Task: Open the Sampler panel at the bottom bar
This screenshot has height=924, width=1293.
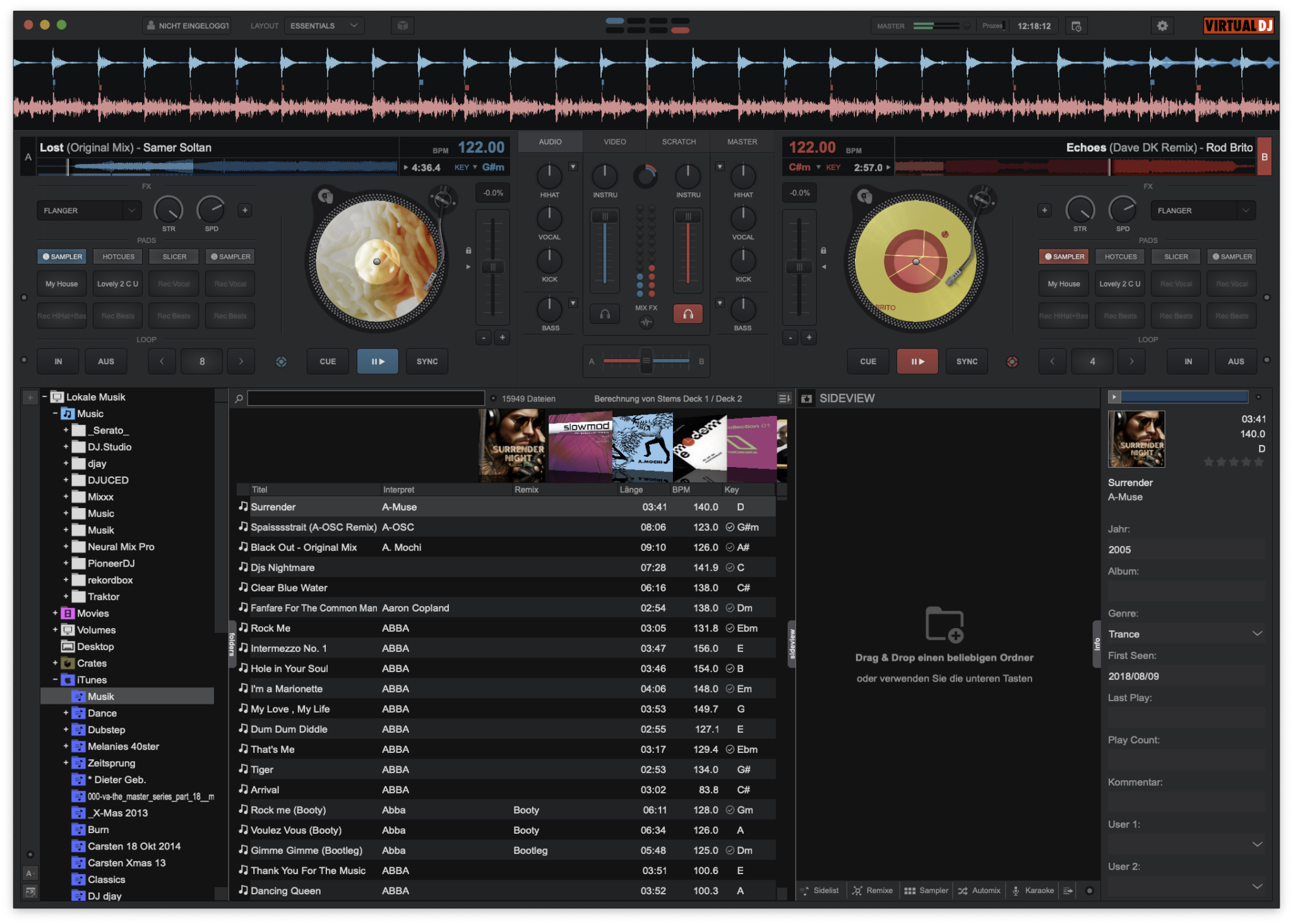Action: click(x=926, y=891)
